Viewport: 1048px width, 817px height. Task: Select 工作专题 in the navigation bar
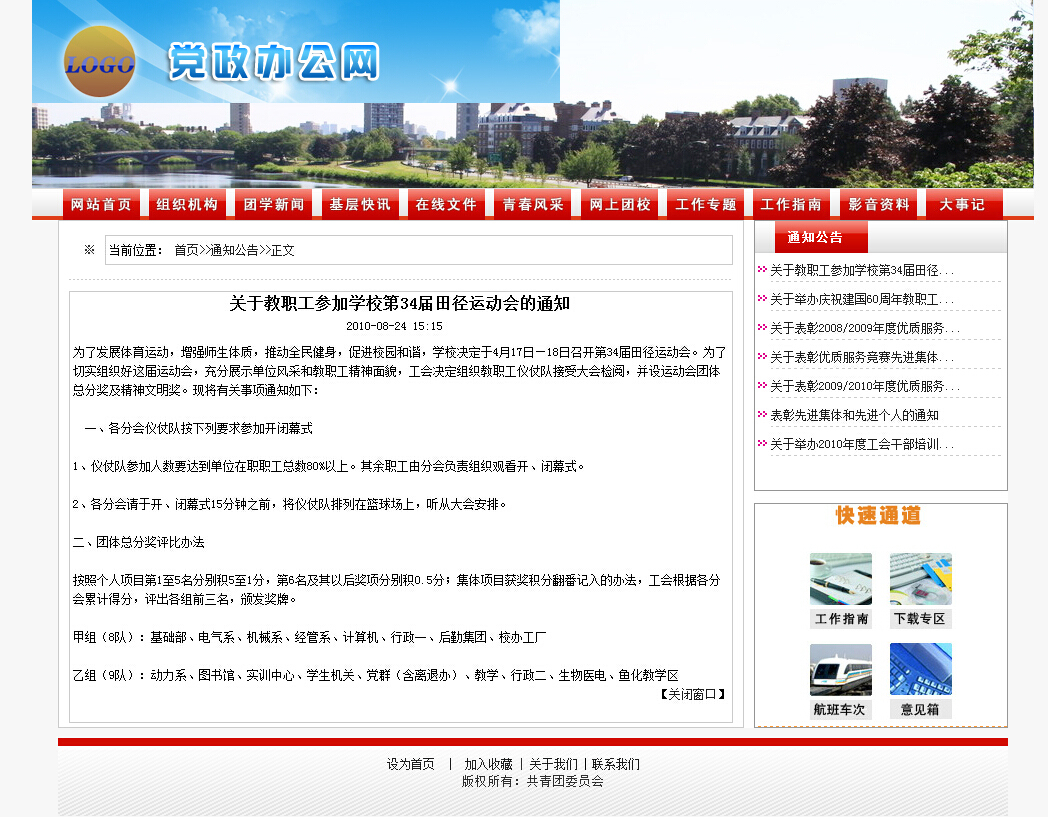[x=705, y=204]
